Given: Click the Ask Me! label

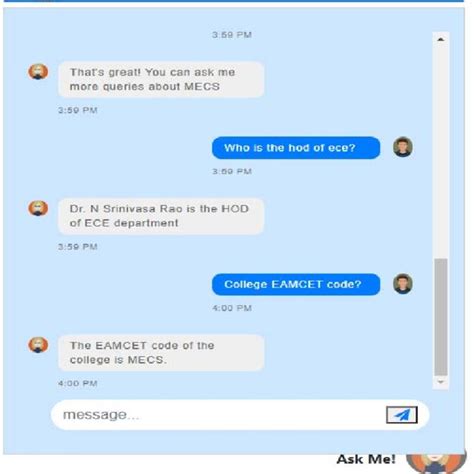Looking at the screenshot, I should coord(366,459).
